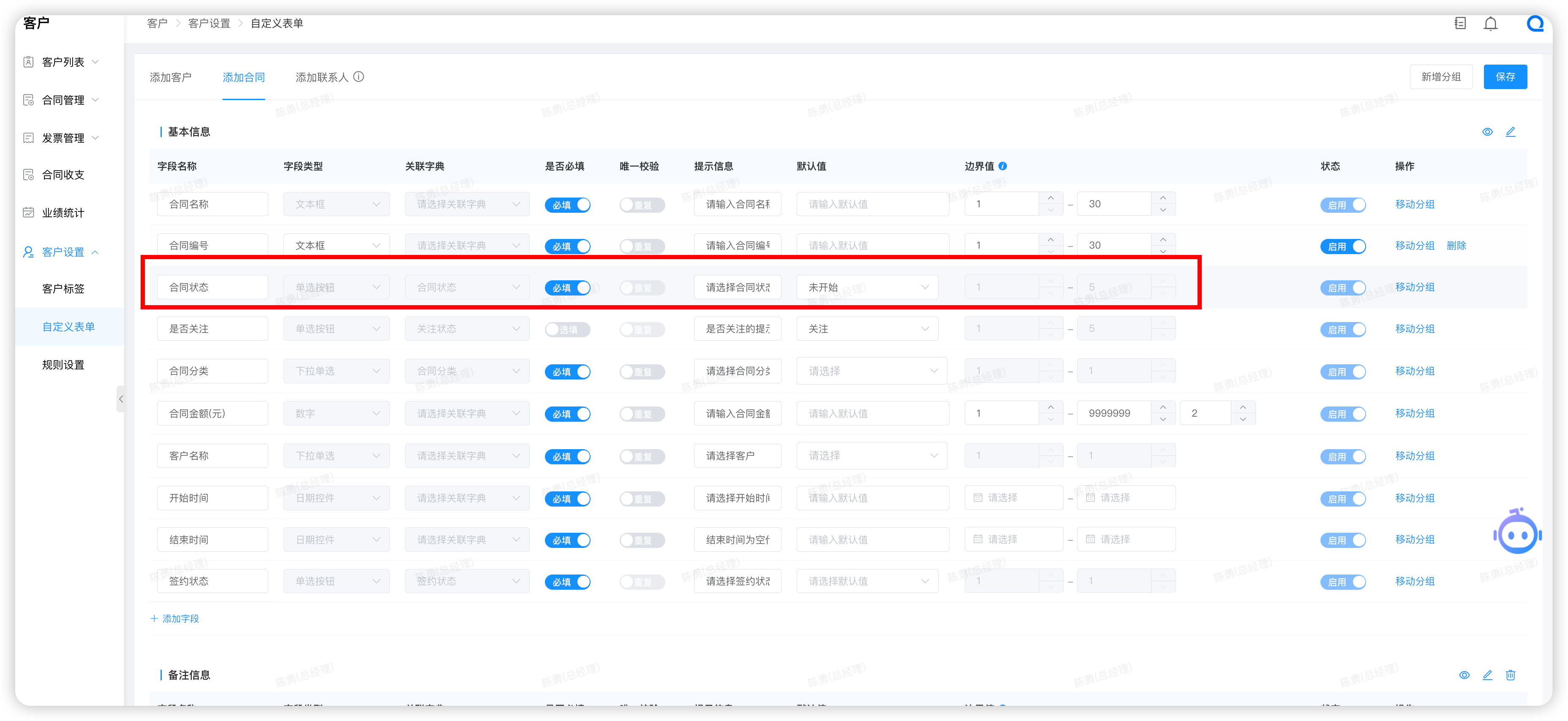Click 合同名称 default value input
The image size is (1568, 721).
tap(872, 204)
